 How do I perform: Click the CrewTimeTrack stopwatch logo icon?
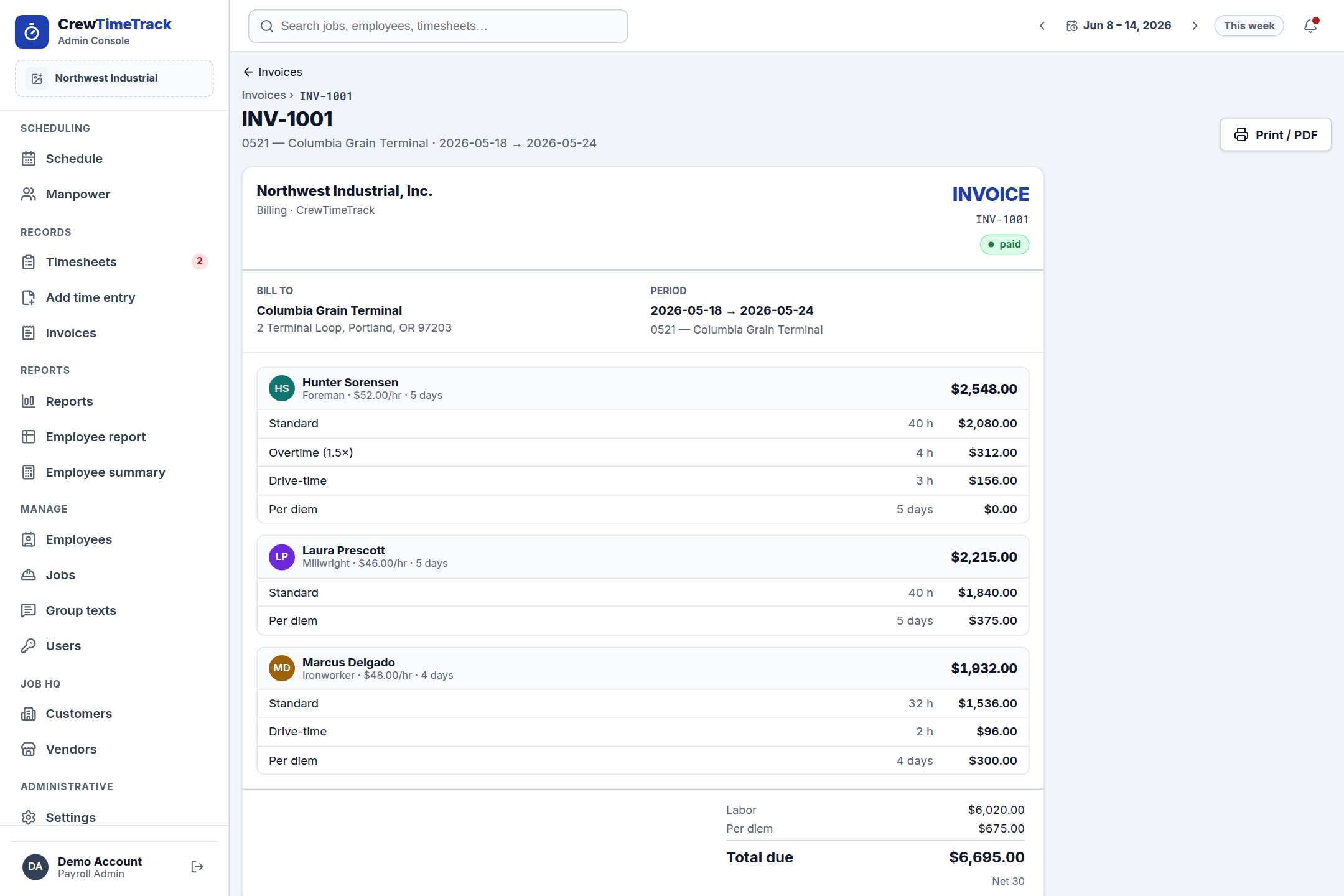coord(32,32)
